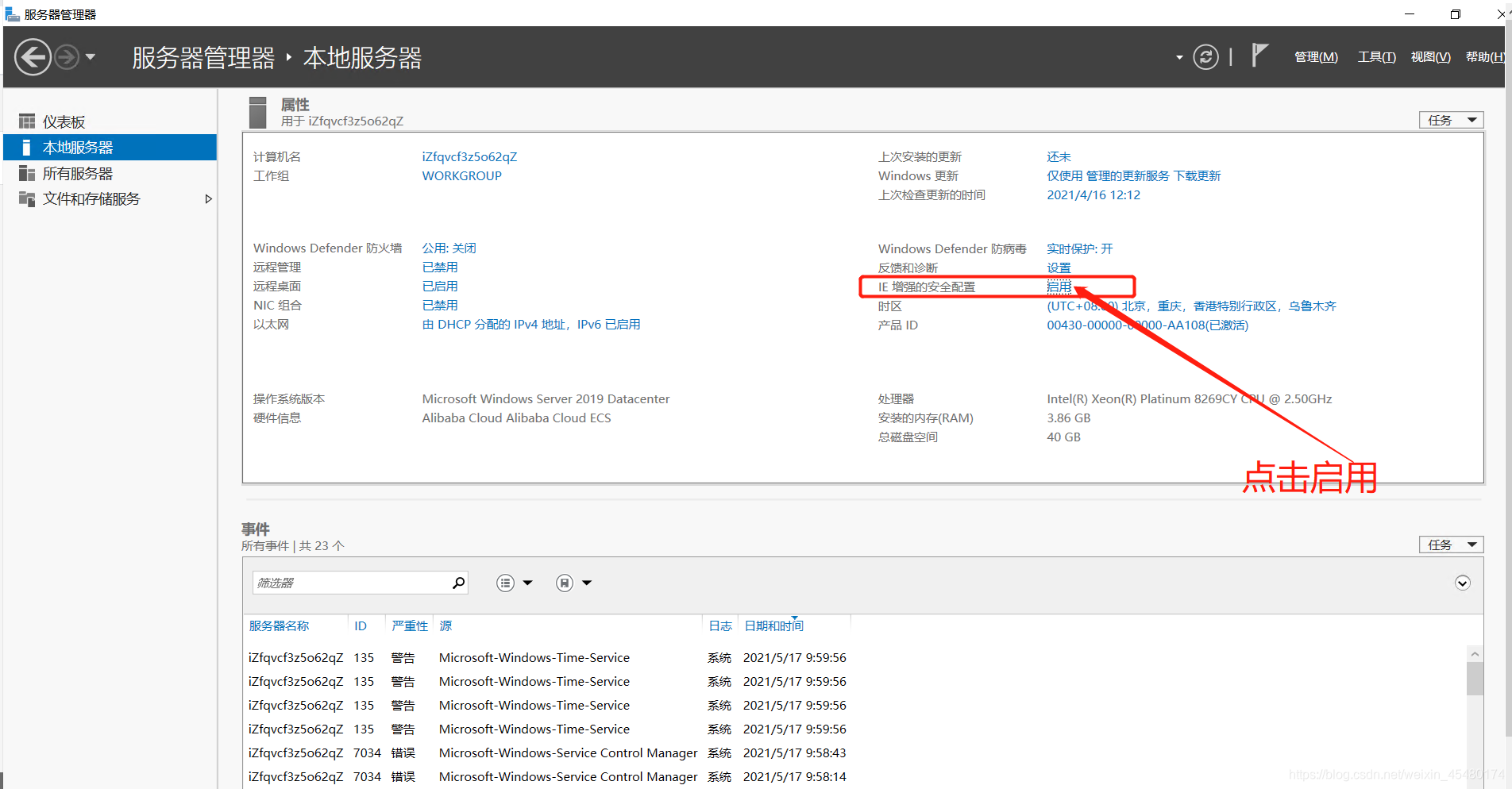Select 本地服务器 in the sidebar

click(110, 148)
